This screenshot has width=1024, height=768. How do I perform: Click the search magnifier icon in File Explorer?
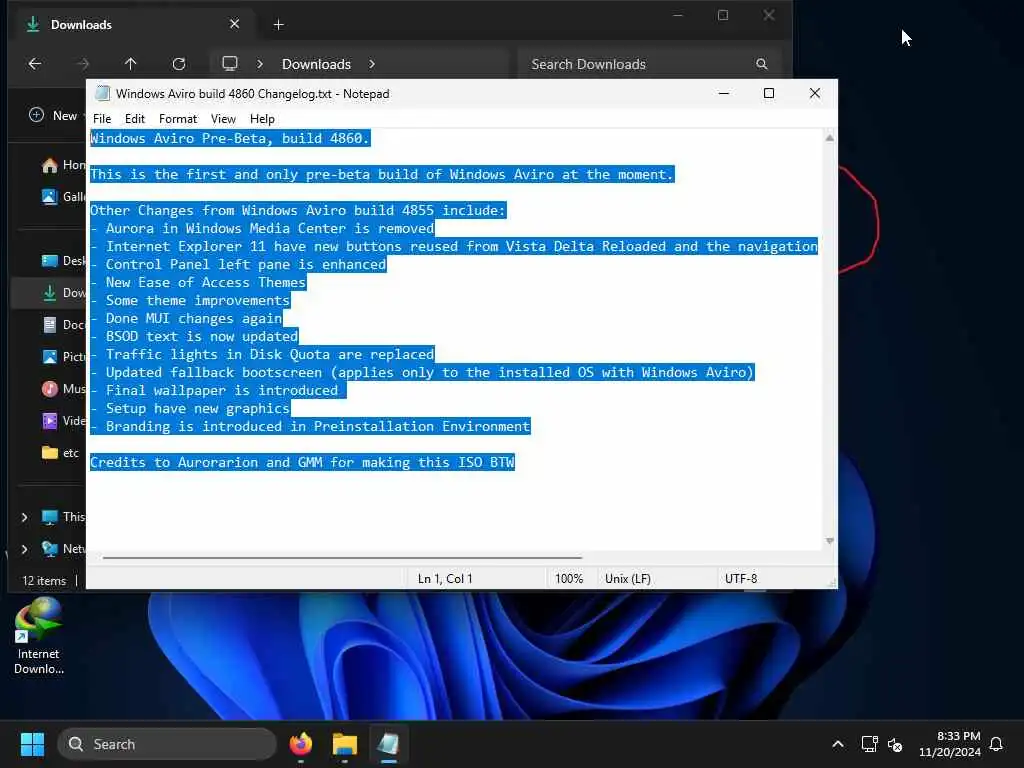pos(761,64)
